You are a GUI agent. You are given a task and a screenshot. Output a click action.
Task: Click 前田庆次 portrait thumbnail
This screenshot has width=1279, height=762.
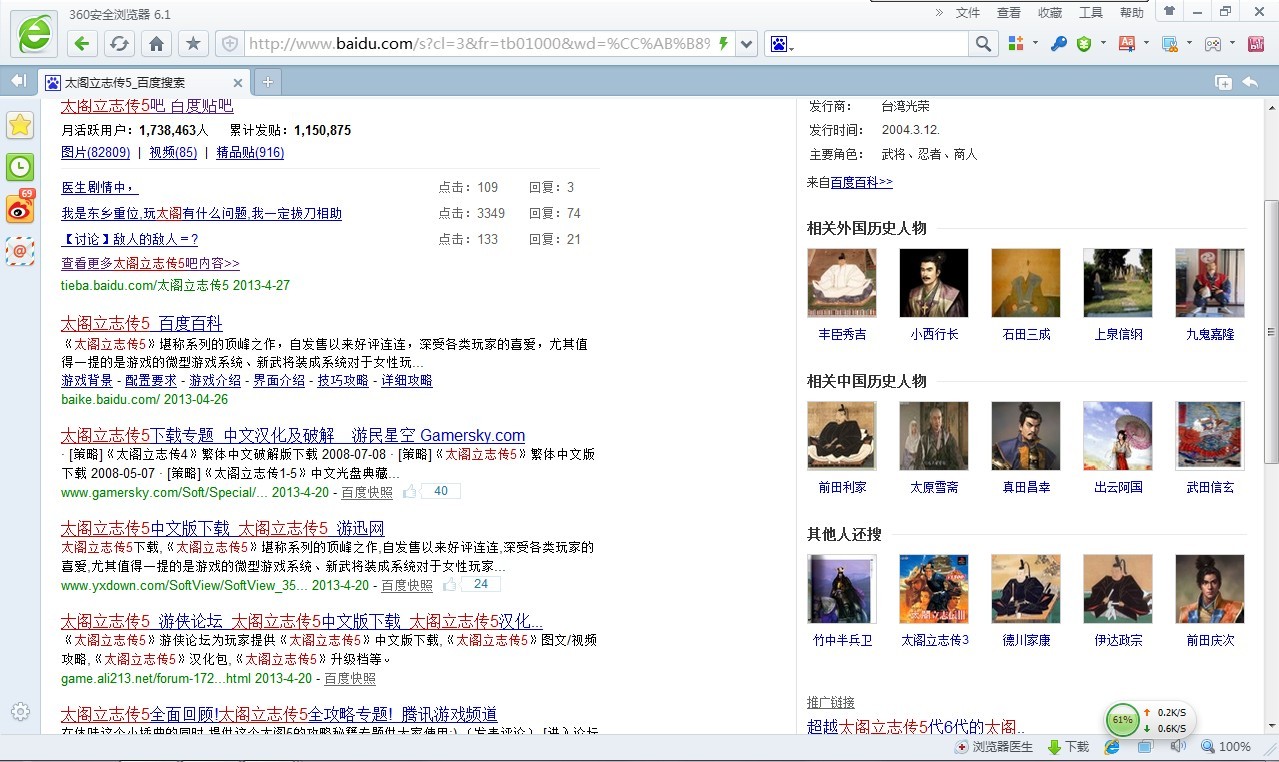click(1210, 589)
